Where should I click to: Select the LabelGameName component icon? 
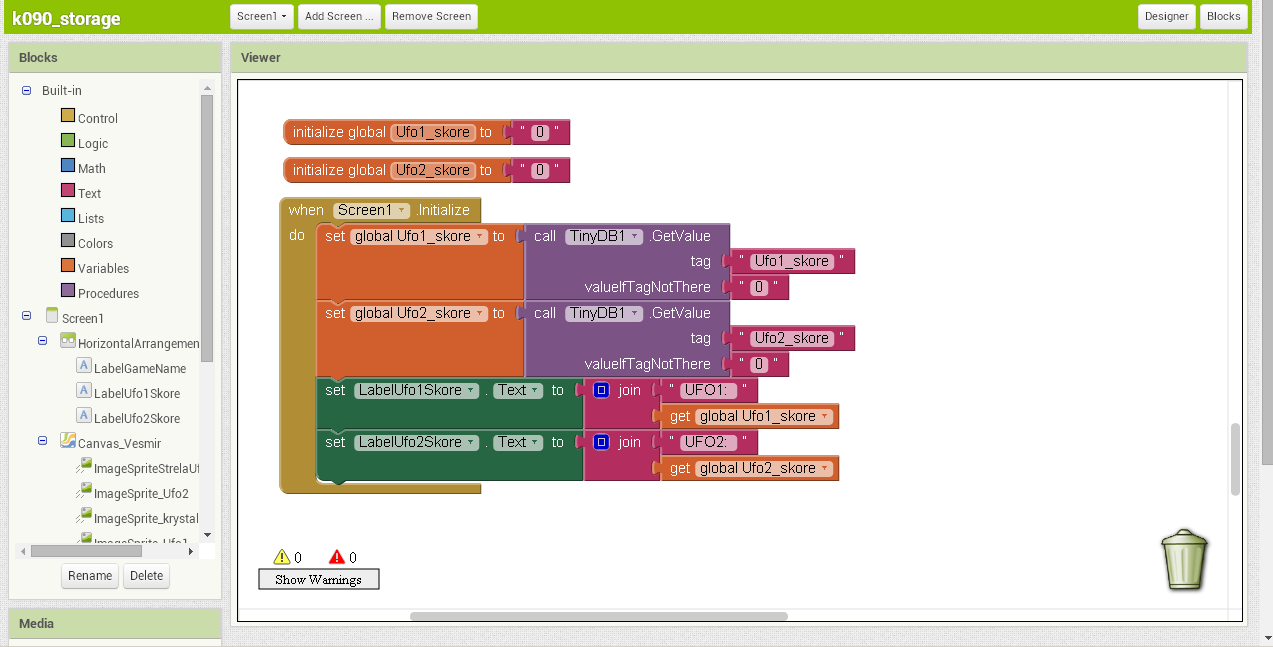coord(84,367)
